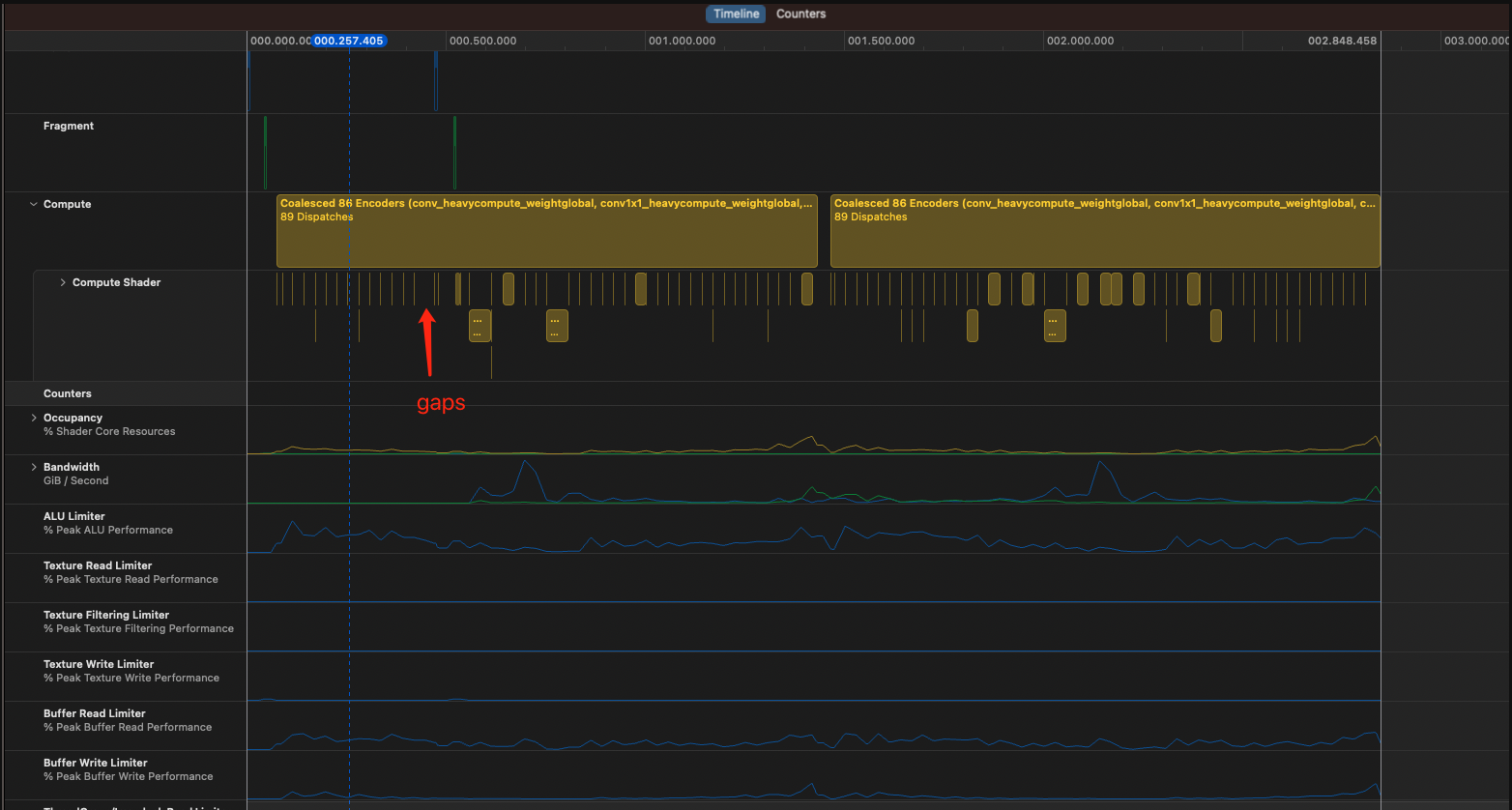Screen dimensions: 1512x810
Task: Click the Counters section header
Action: tap(68, 393)
